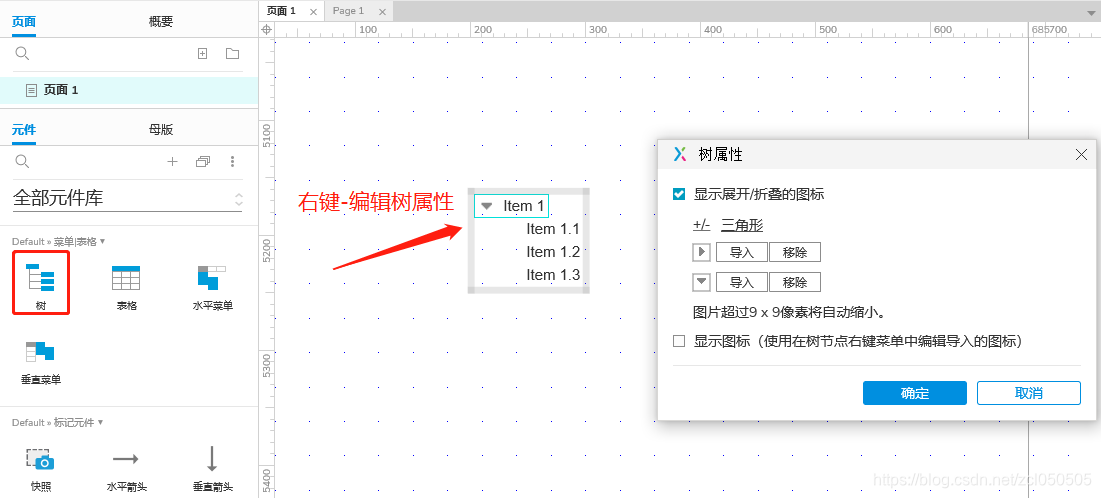This screenshot has width=1101, height=498.
Task: Click 取消 to cancel tree properties
Action: [x=1029, y=393]
